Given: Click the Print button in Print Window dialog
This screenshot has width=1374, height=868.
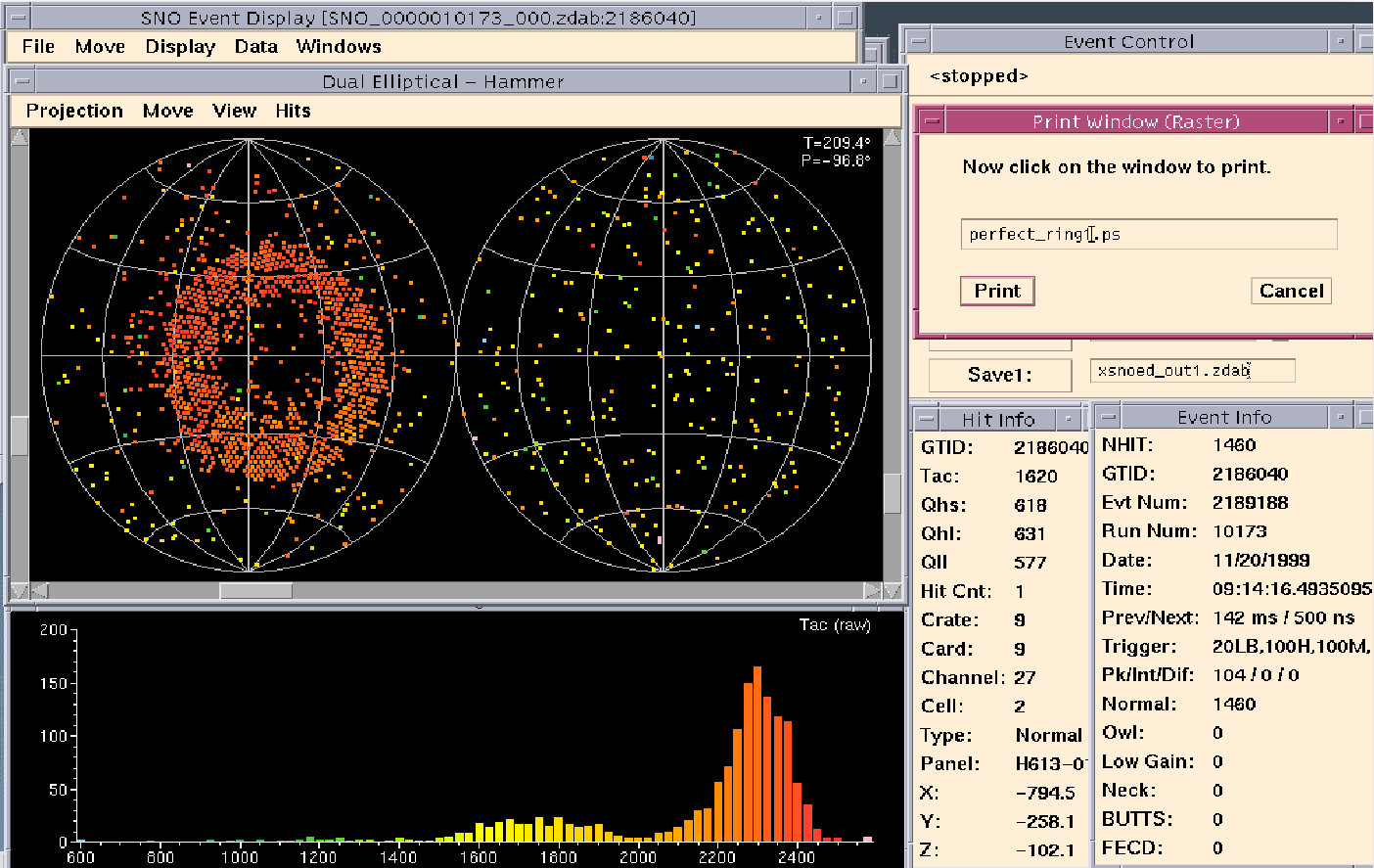Looking at the screenshot, I should click(x=997, y=291).
